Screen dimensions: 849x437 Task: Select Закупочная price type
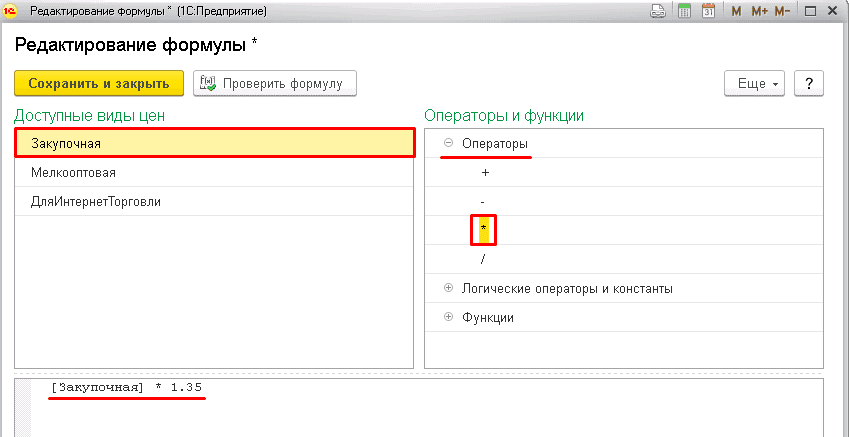click(215, 143)
